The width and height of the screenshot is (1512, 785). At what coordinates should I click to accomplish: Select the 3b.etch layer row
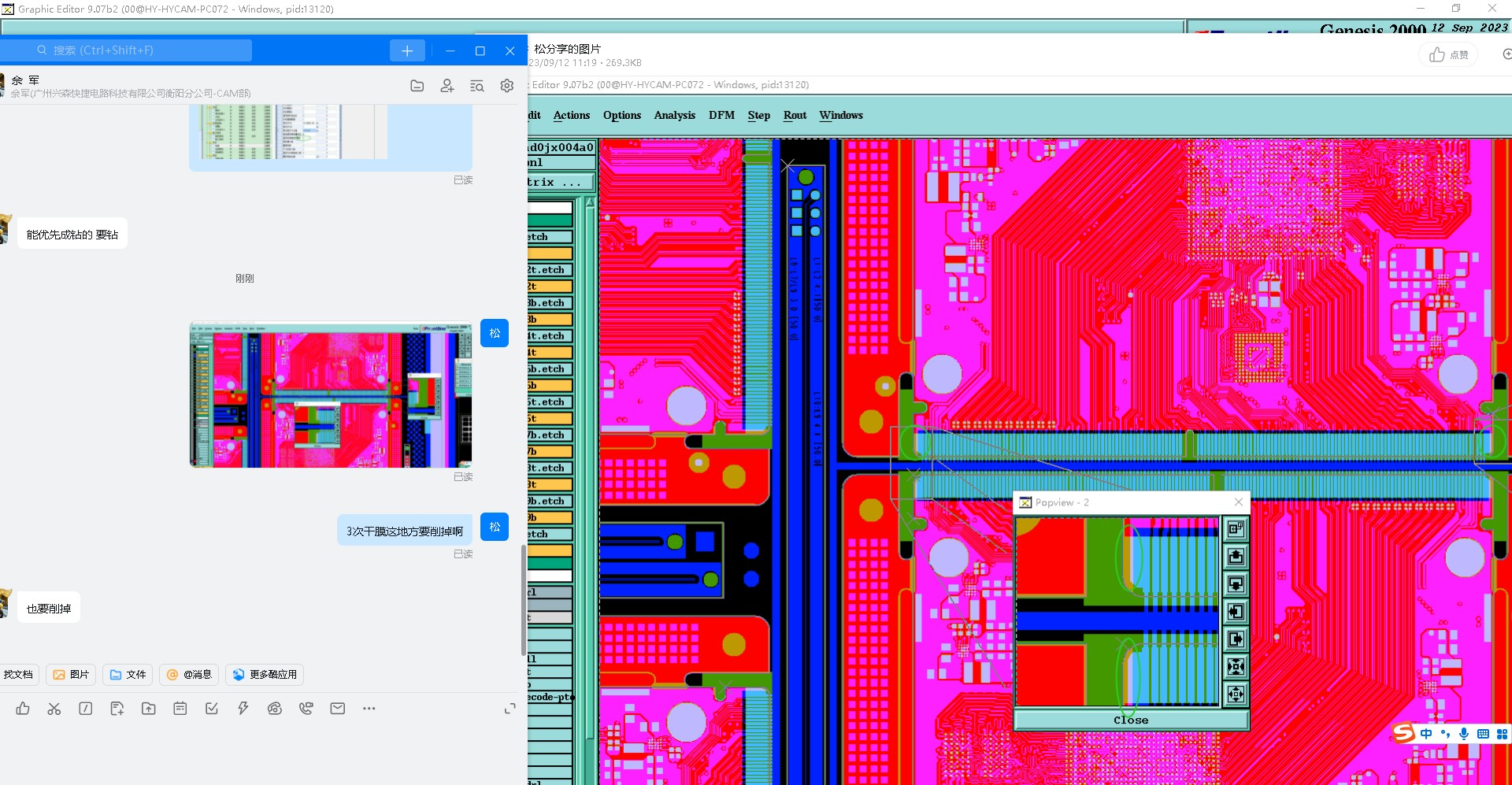(x=550, y=303)
